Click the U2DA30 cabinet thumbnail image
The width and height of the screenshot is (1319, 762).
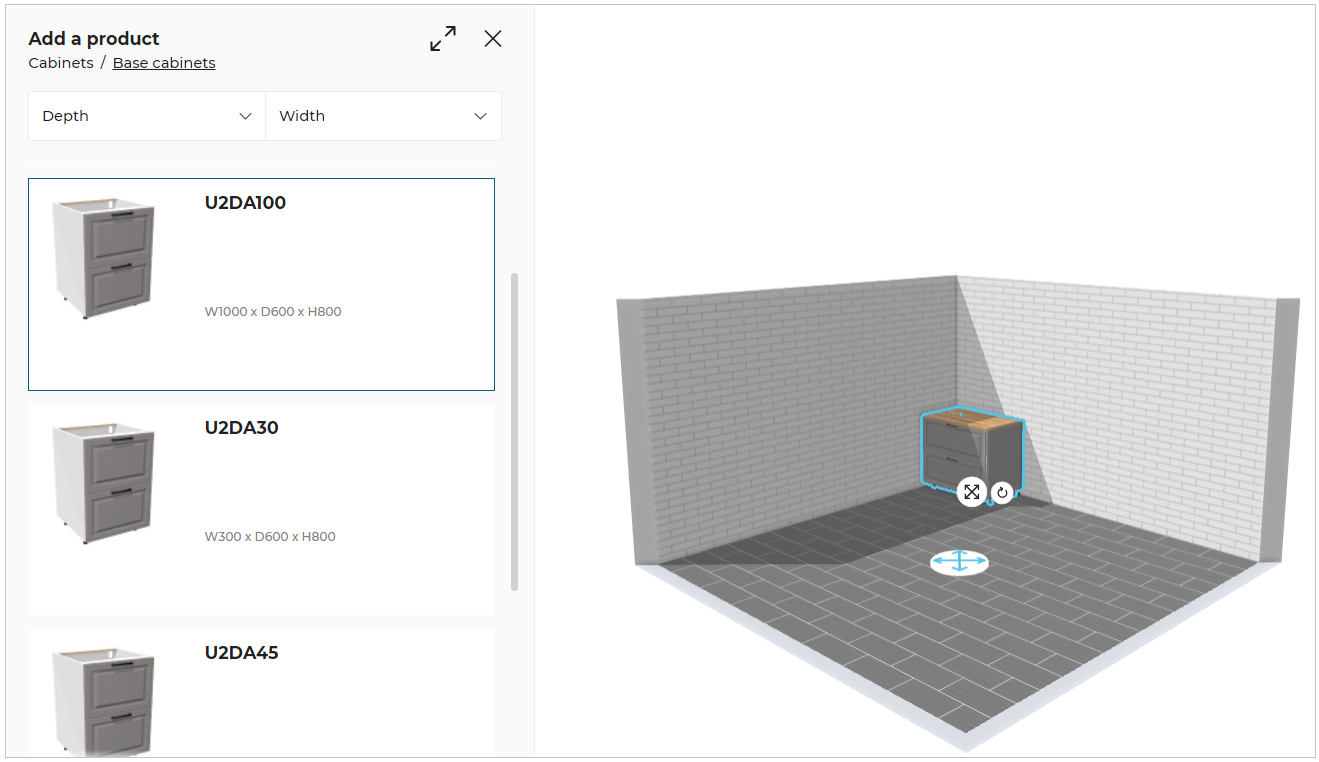click(x=105, y=483)
